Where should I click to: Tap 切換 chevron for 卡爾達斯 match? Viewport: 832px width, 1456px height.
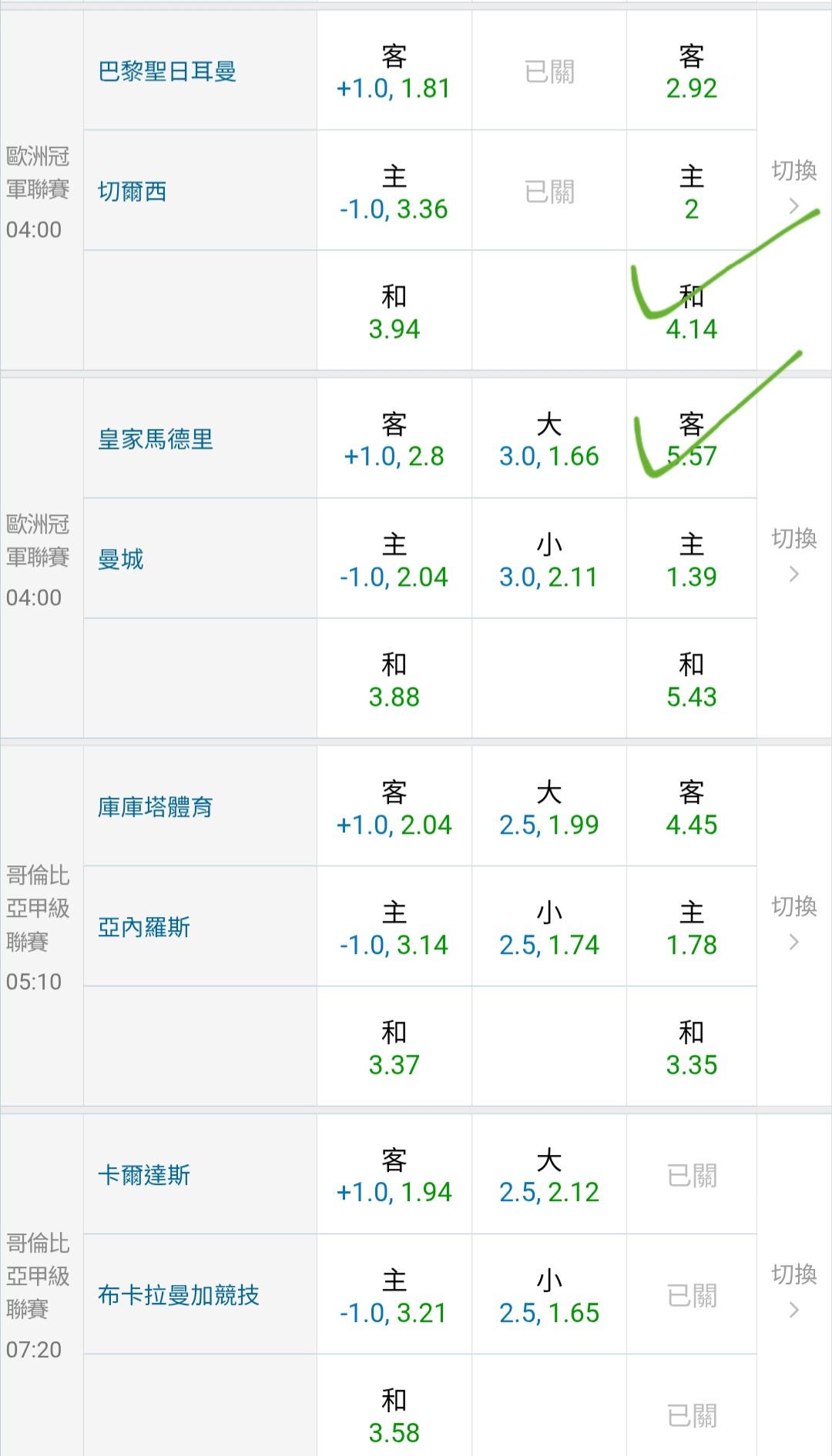pos(794,1292)
